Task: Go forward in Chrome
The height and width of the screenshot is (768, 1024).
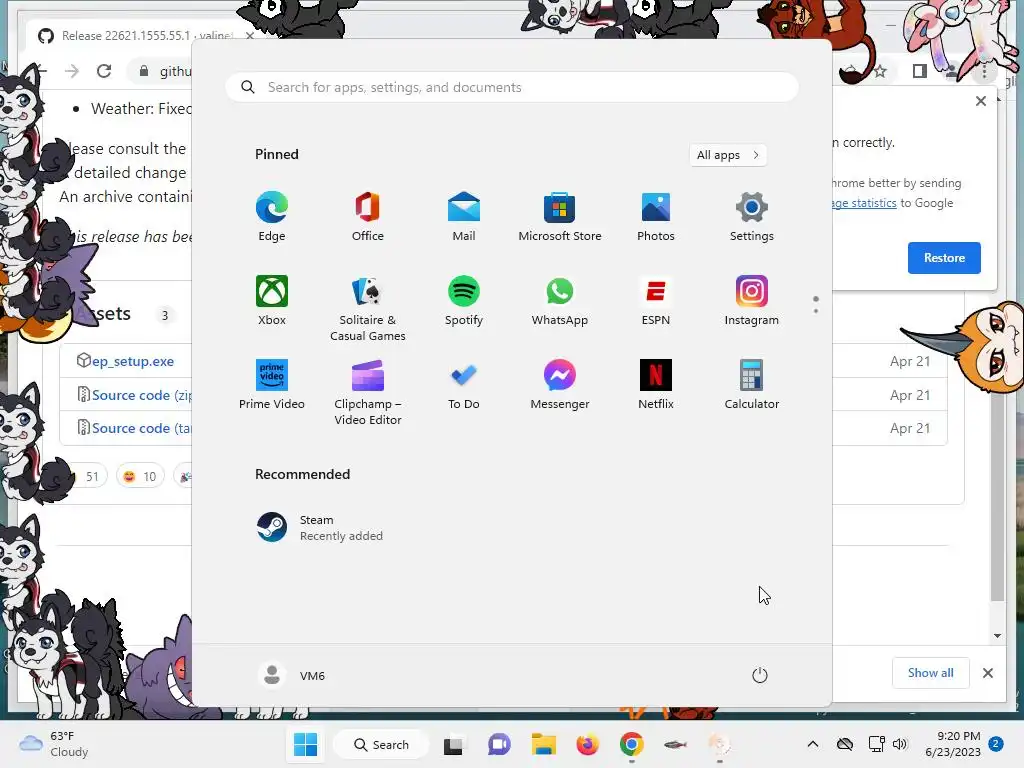Action: pos(72,71)
